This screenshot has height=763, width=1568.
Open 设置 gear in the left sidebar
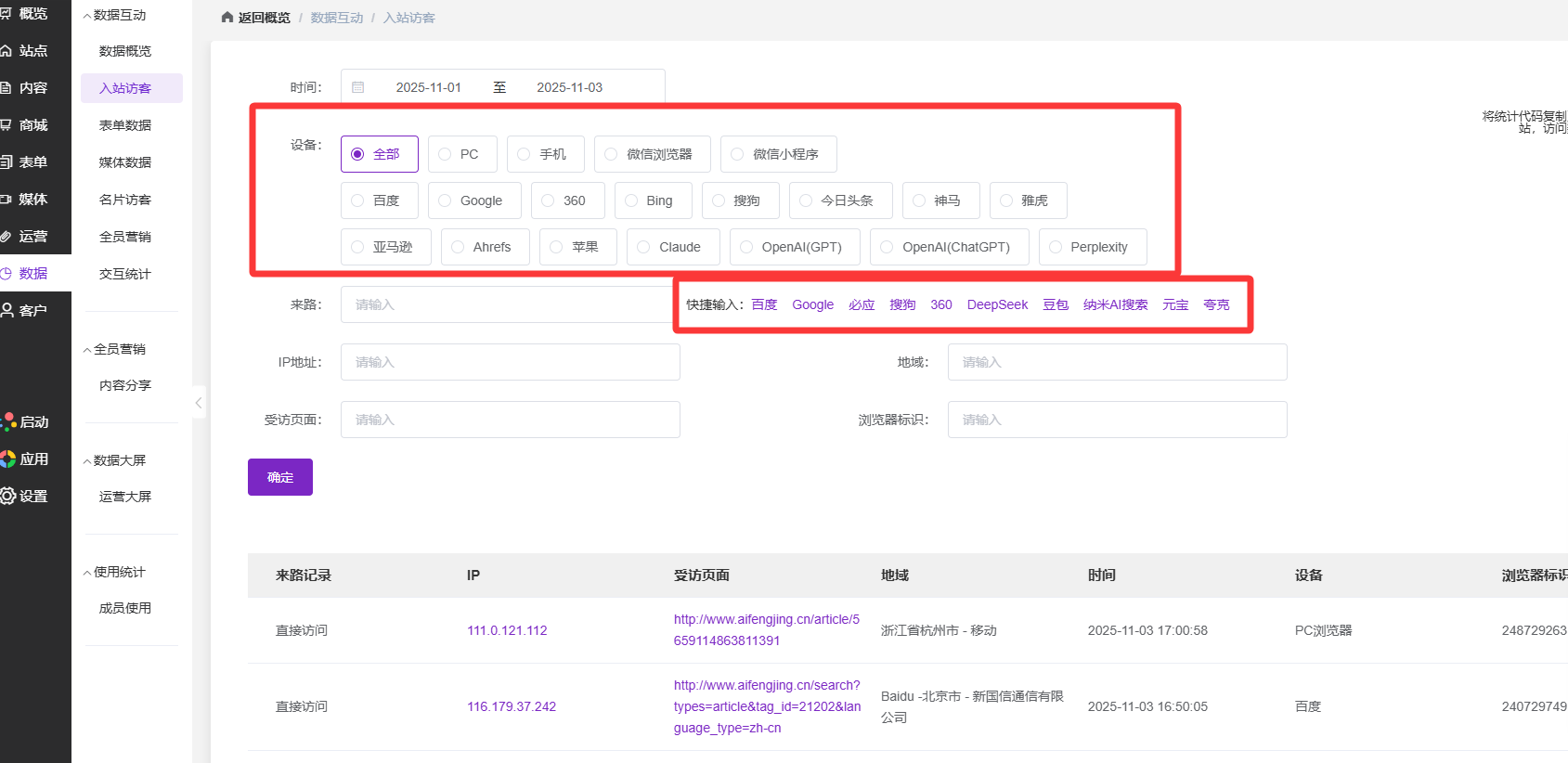pos(28,497)
